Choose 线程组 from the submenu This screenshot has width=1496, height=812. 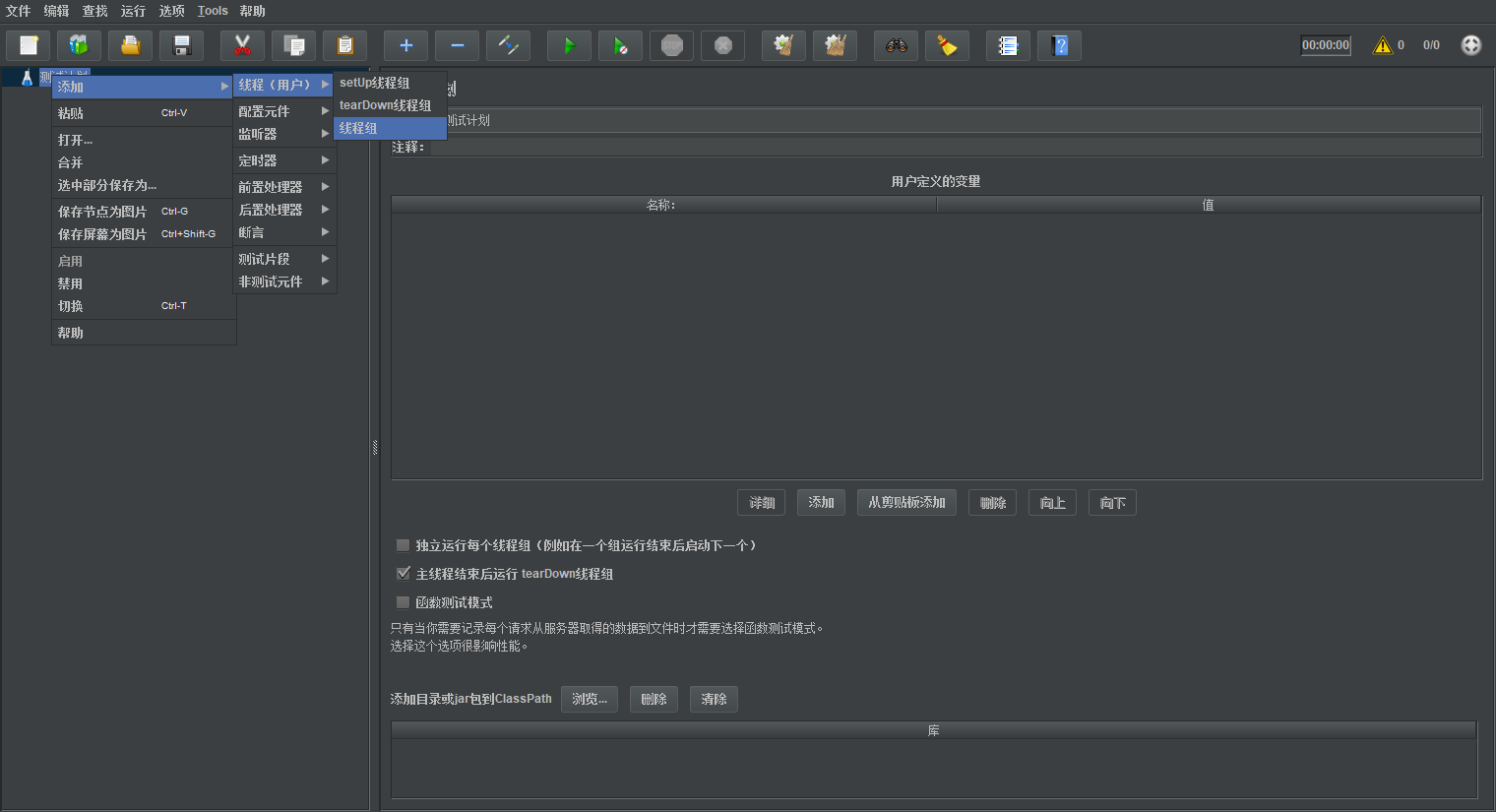point(390,128)
